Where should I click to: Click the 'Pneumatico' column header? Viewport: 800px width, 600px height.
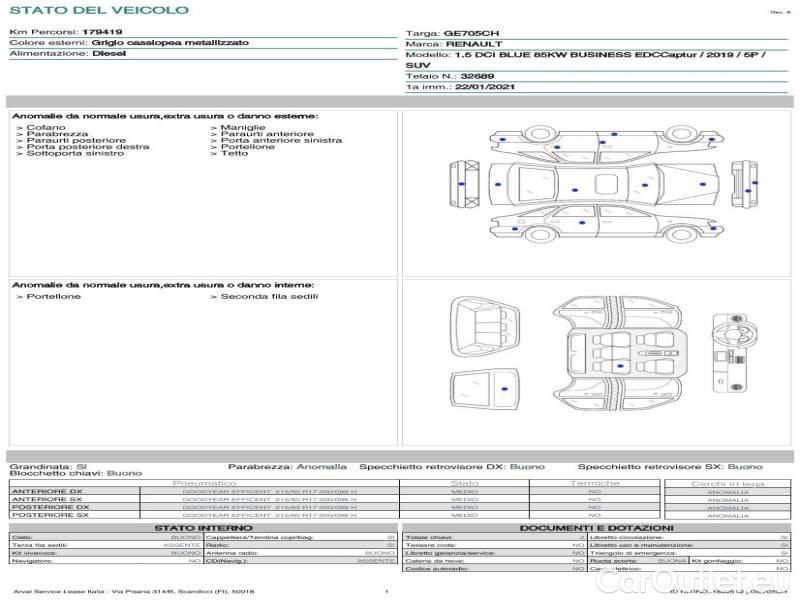point(204,483)
